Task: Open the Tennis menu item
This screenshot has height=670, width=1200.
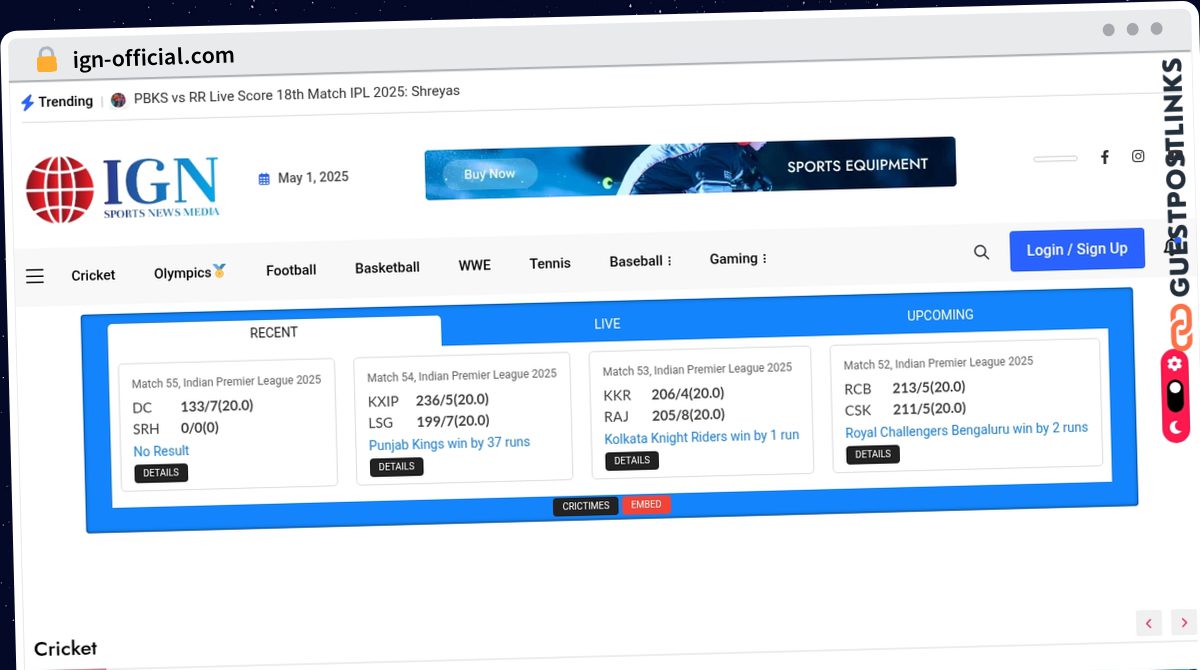Action: (x=550, y=263)
